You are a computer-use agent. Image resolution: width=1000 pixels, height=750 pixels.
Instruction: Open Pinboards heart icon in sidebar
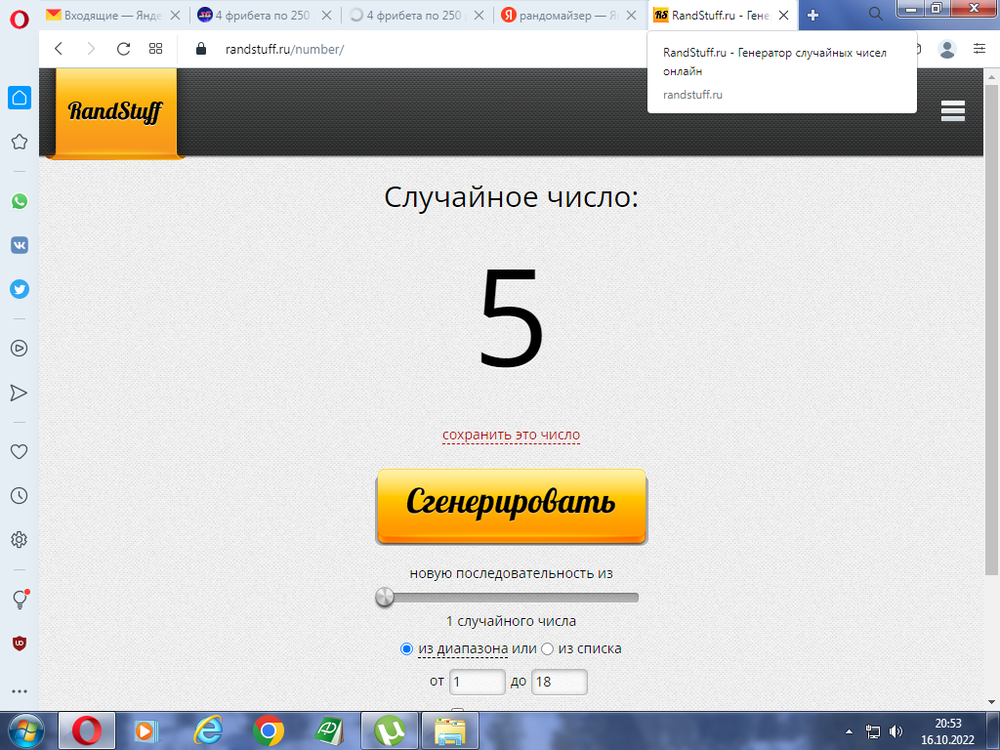[19, 452]
